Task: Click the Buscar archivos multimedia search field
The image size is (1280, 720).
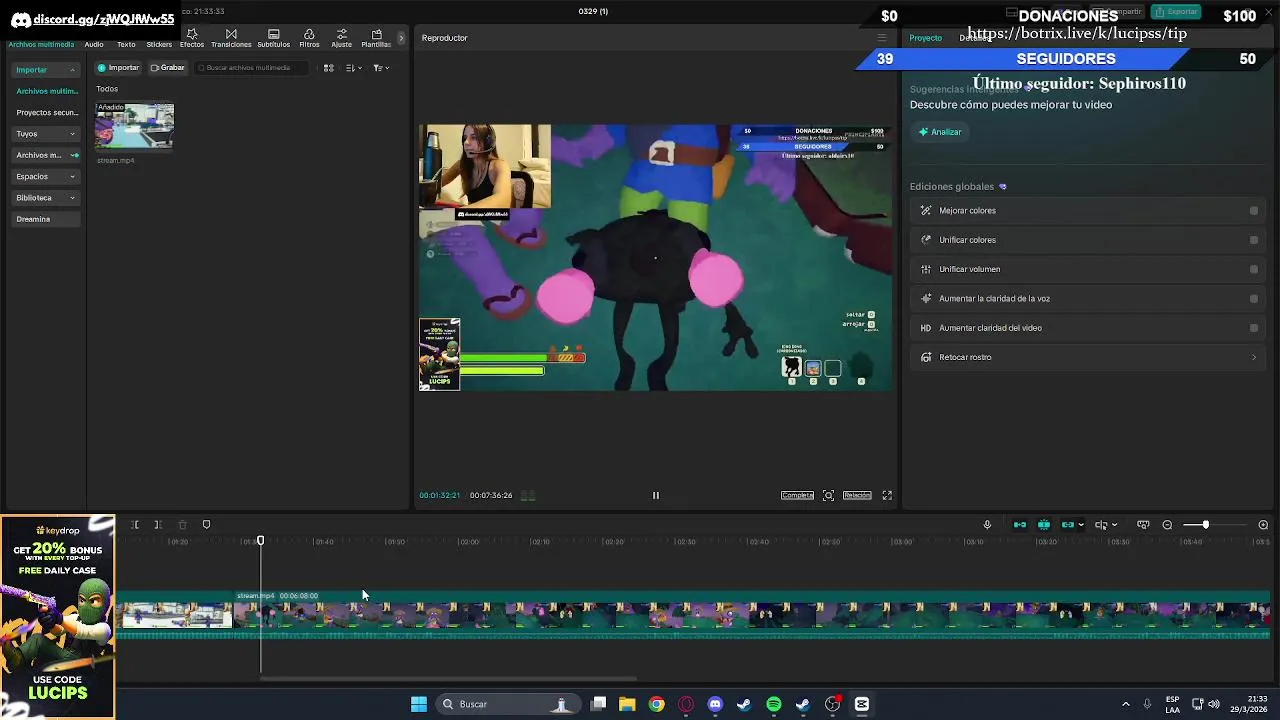Action: pyautogui.click(x=252, y=68)
